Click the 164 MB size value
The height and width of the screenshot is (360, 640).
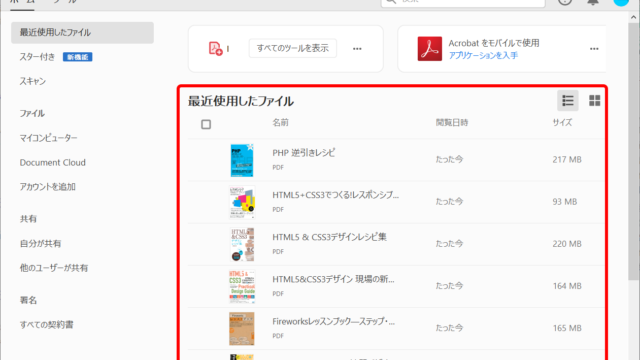tap(567, 286)
